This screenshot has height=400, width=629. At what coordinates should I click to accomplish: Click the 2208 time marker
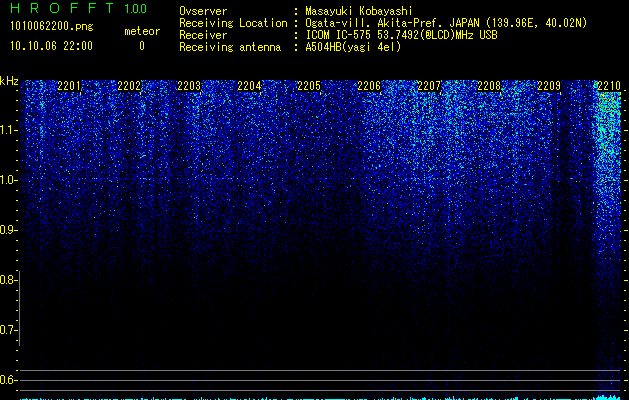coord(489,86)
